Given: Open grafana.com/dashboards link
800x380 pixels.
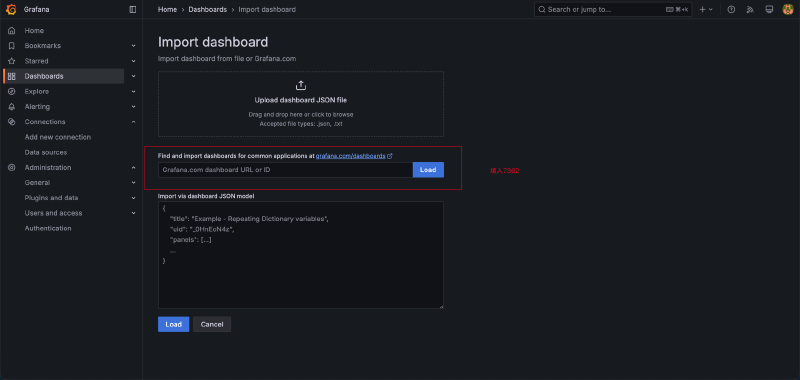Looking at the screenshot, I should (351, 156).
